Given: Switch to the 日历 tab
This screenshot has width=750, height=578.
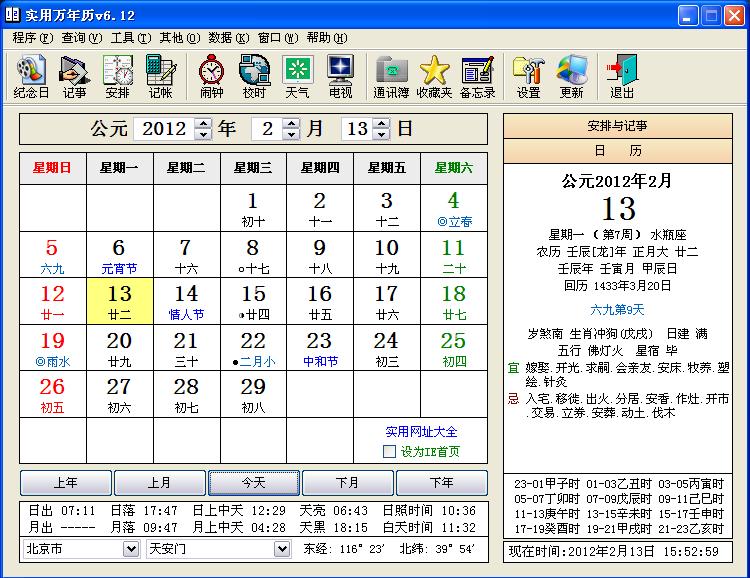Looking at the screenshot, I should coord(618,151).
